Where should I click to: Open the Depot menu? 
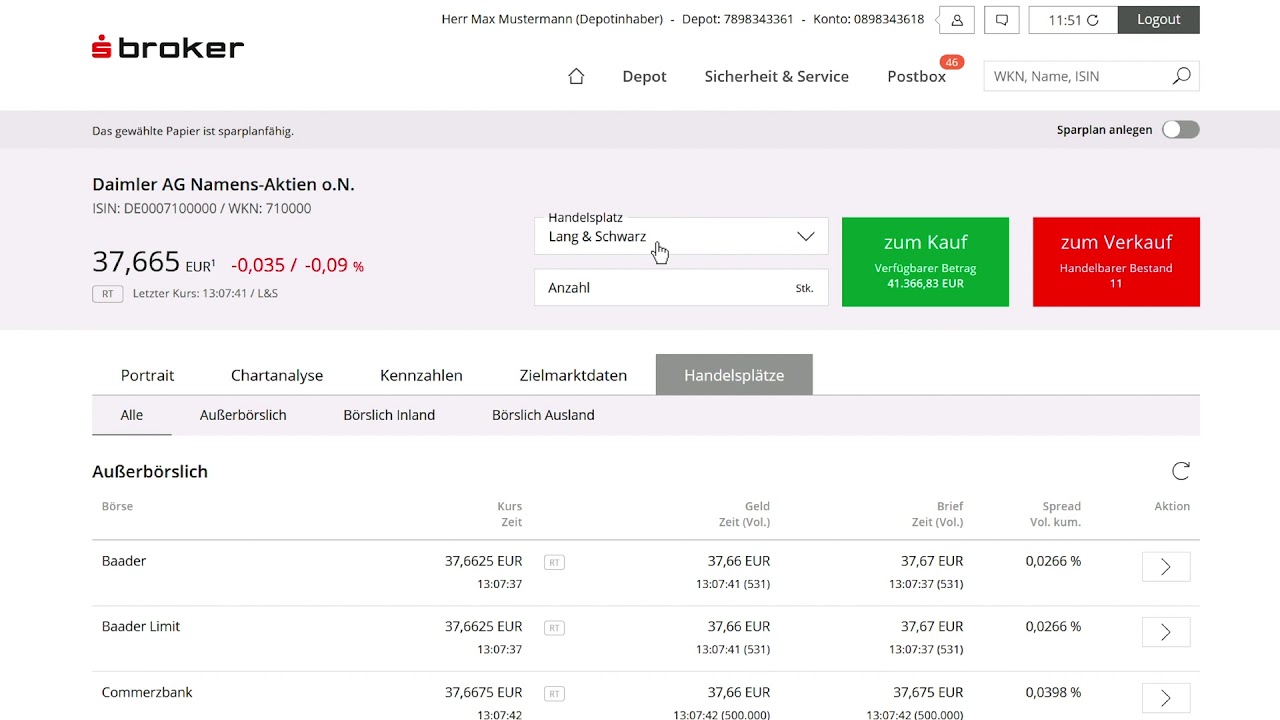pos(644,76)
